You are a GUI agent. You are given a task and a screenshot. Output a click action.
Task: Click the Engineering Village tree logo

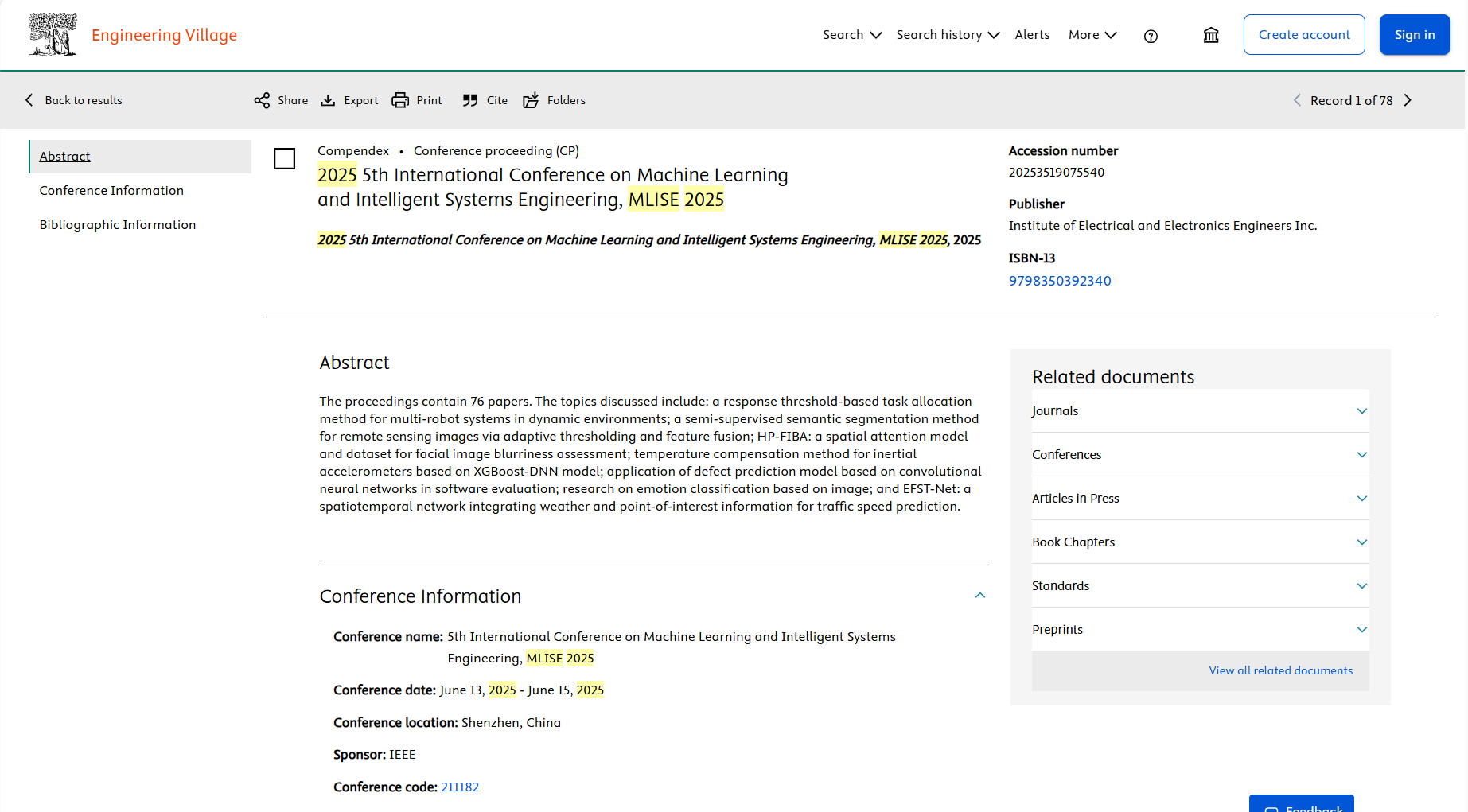pyautogui.click(x=53, y=34)
